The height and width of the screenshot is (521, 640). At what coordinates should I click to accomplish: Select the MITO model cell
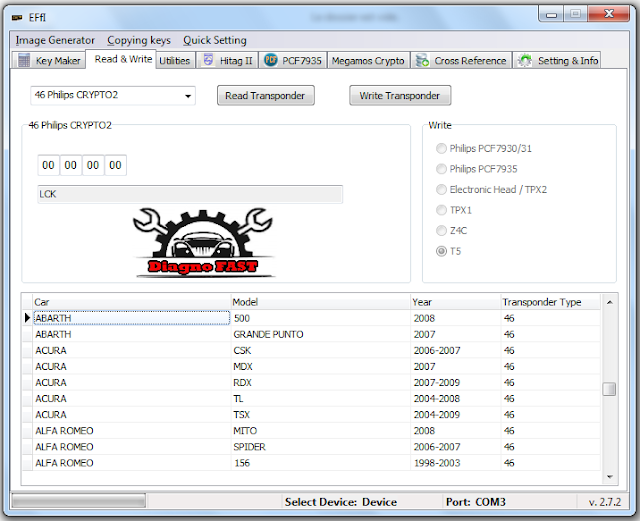320,431
